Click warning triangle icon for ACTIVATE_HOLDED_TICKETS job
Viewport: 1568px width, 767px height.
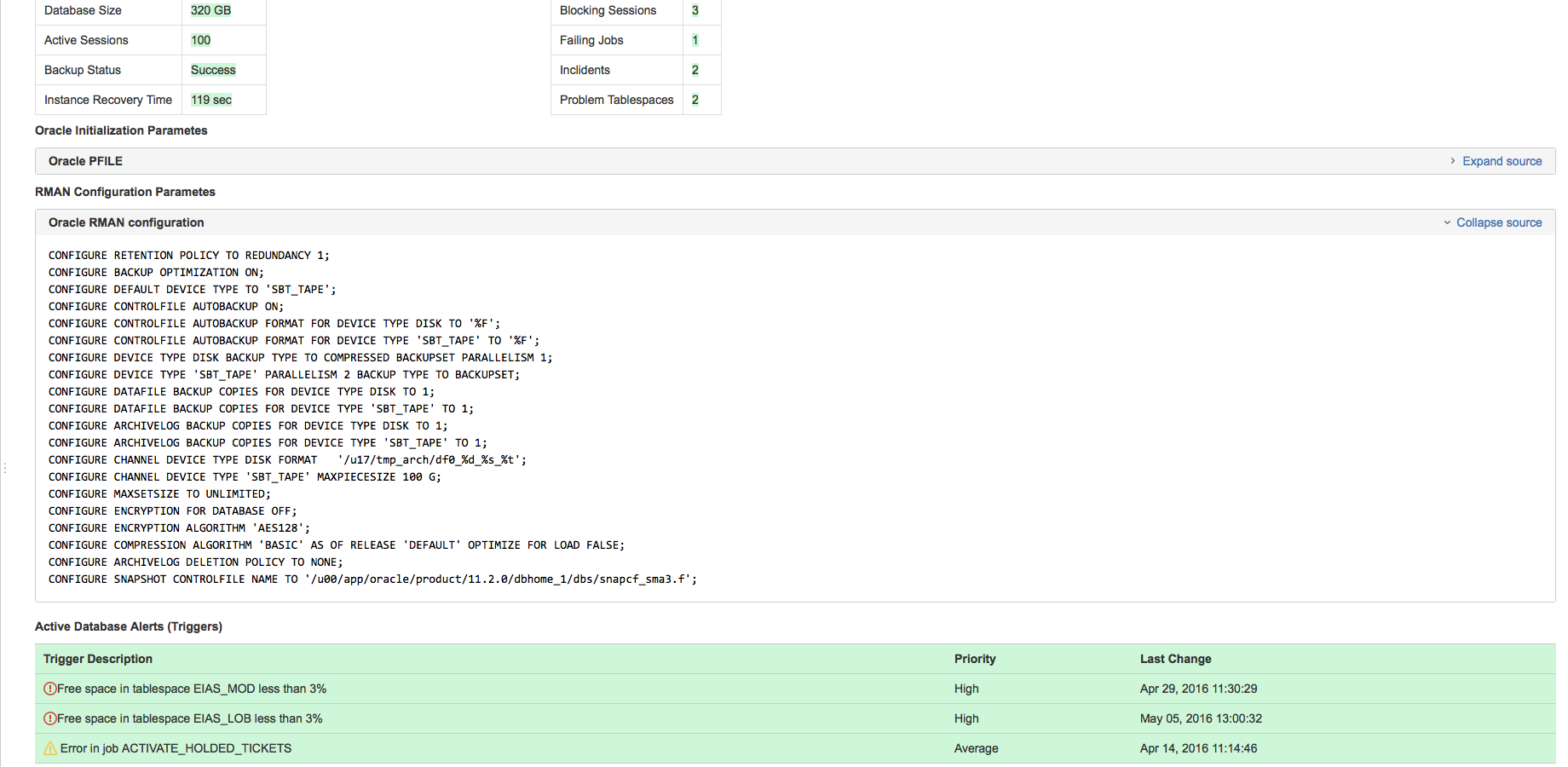coord(50,748)
